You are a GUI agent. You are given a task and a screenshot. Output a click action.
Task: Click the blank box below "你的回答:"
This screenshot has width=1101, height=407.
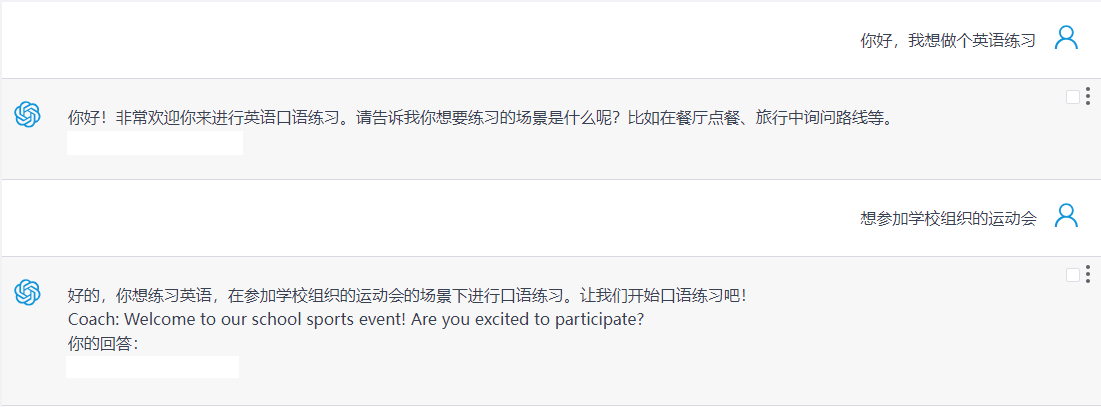point(152,367)
